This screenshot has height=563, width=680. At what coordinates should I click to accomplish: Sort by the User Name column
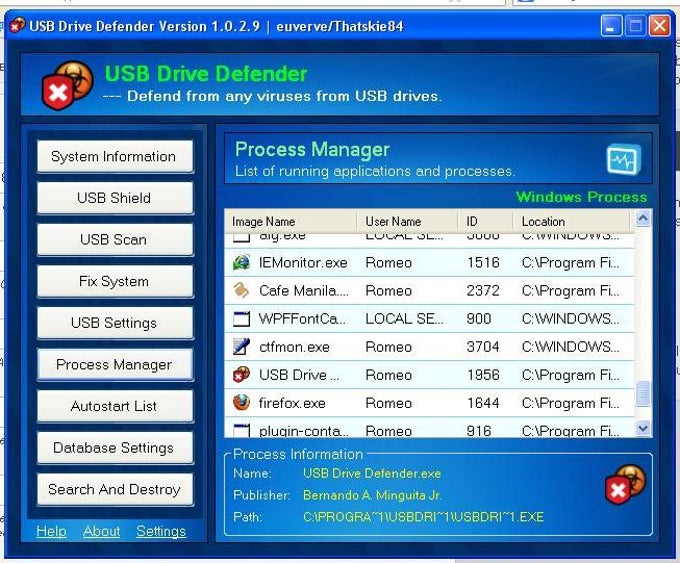click(407, 222)
